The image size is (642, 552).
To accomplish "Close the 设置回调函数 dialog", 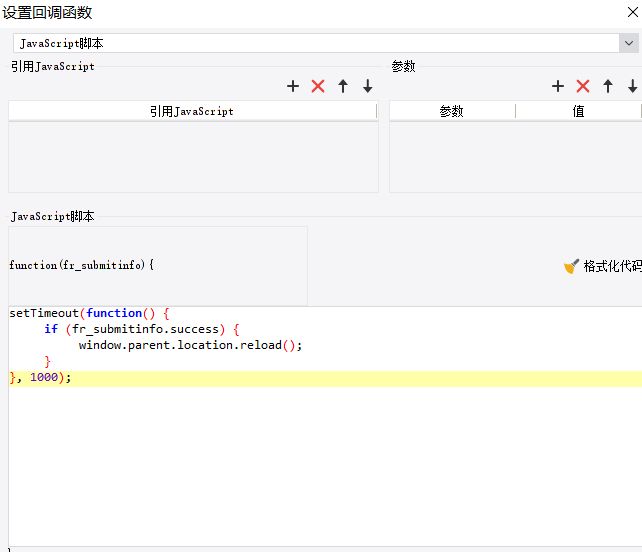I will click(x=633, y=12).
